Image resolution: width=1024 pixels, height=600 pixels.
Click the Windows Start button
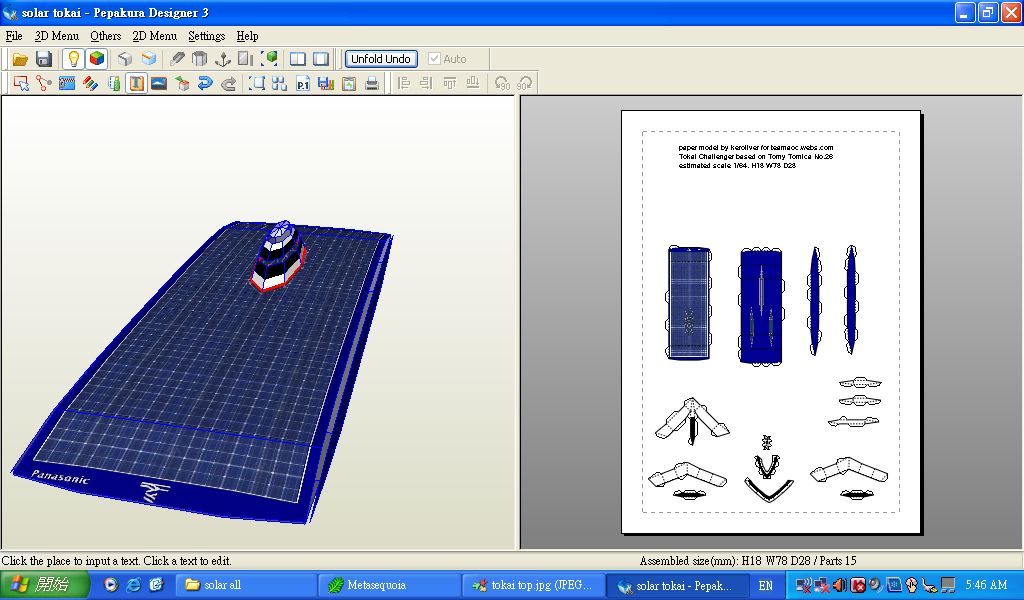pos(36,585)
